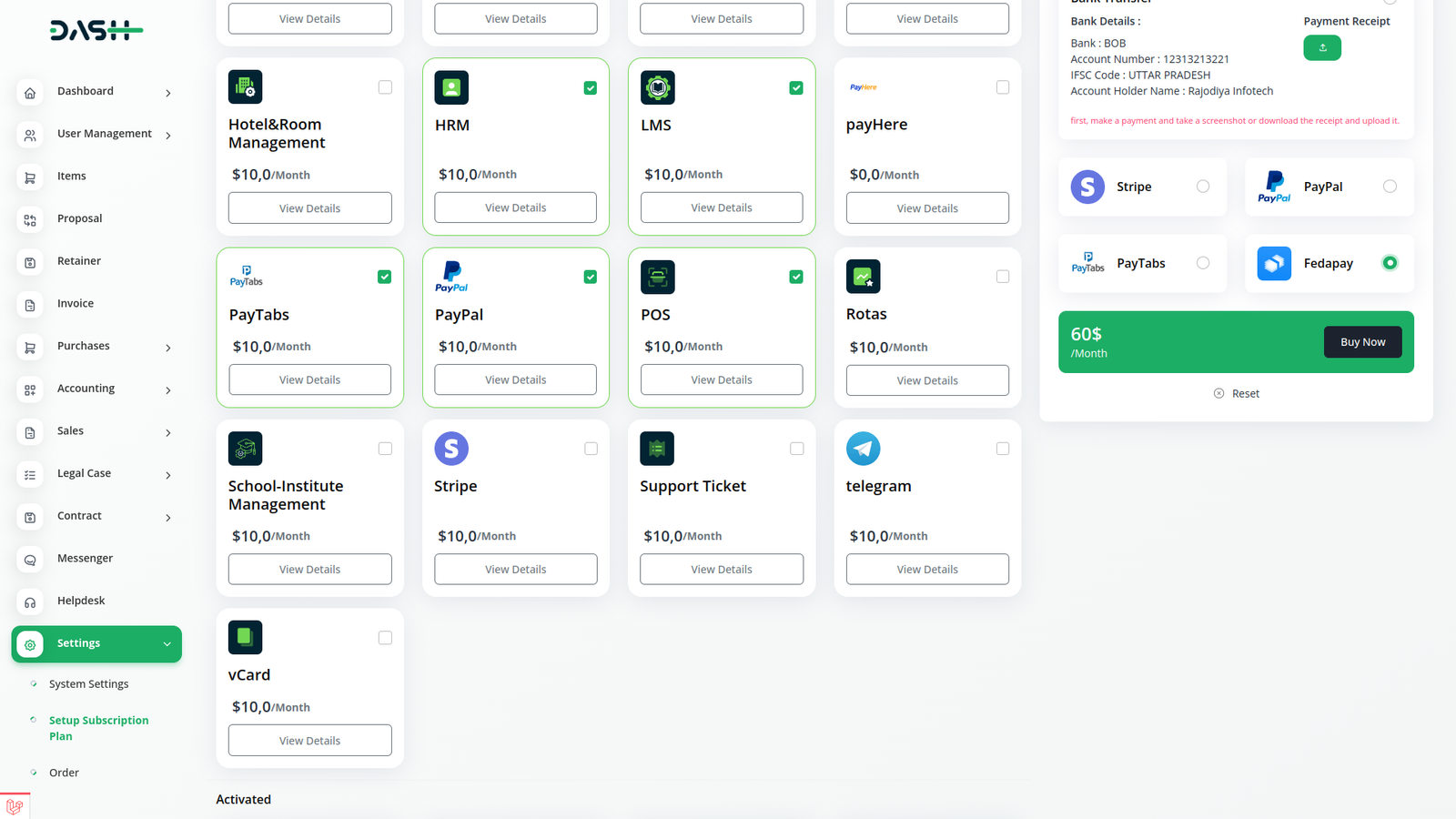This screenshot has height=819, width=1456.
Task: Select the payHere module checkbox
Action: [1002, 87]
